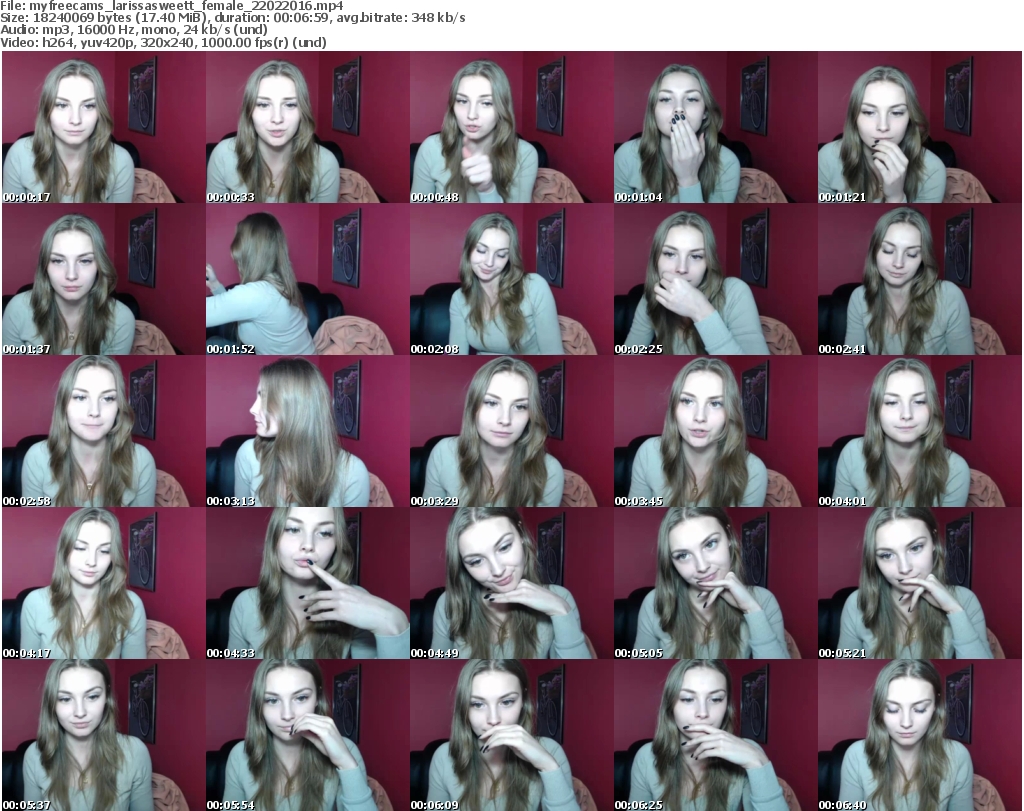The width and height of the screenshot is (1024, 811).
Task: Pick the frame stamped 00:03:29
Action: click(x=511, y=432)
